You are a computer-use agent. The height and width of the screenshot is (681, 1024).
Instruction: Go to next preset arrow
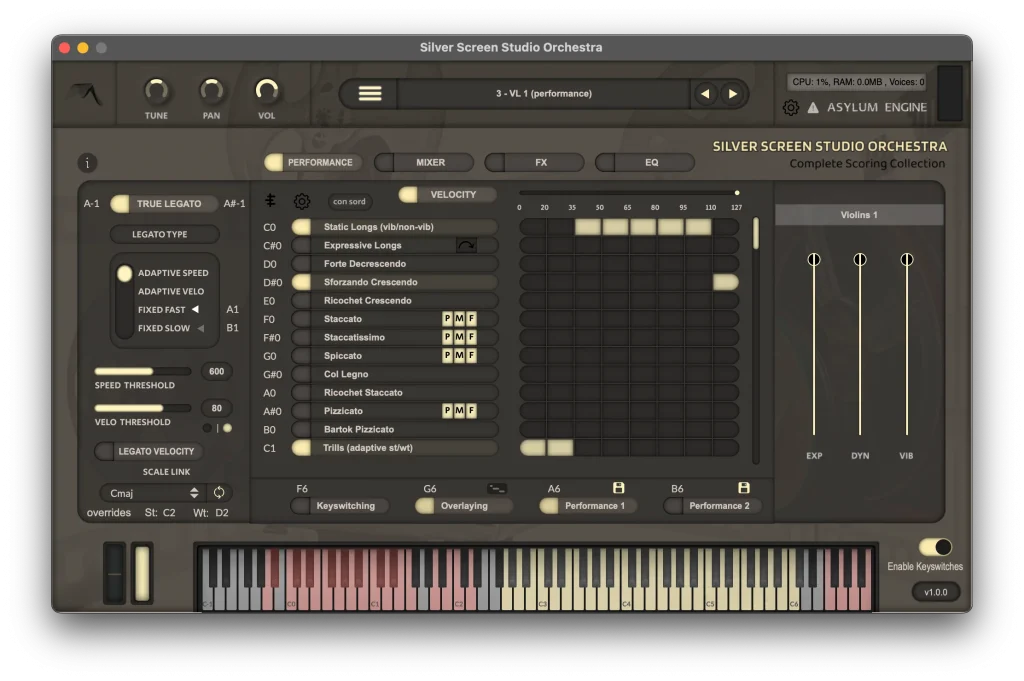click(733, 93)
